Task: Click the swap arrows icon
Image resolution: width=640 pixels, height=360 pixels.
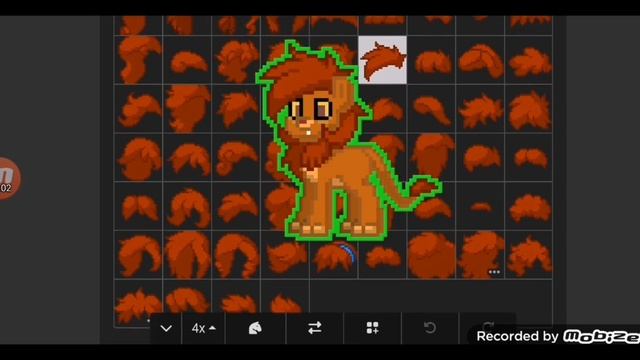Action: pyautogui.click(x=315, y=328)
